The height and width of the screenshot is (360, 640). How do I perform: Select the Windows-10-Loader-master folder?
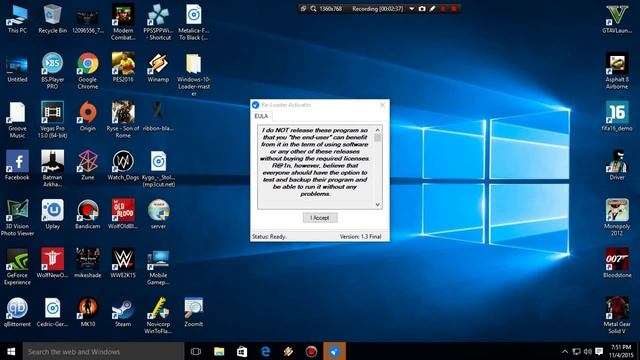coord(193,74)
